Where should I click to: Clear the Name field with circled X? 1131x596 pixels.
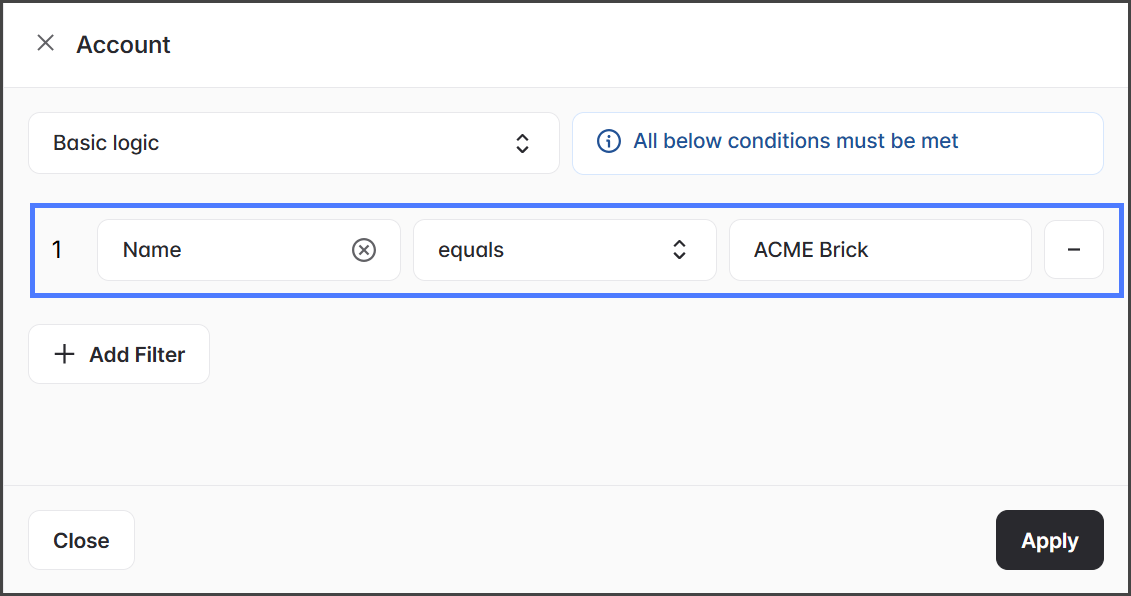pyautogui.click(x=364, y=250)
